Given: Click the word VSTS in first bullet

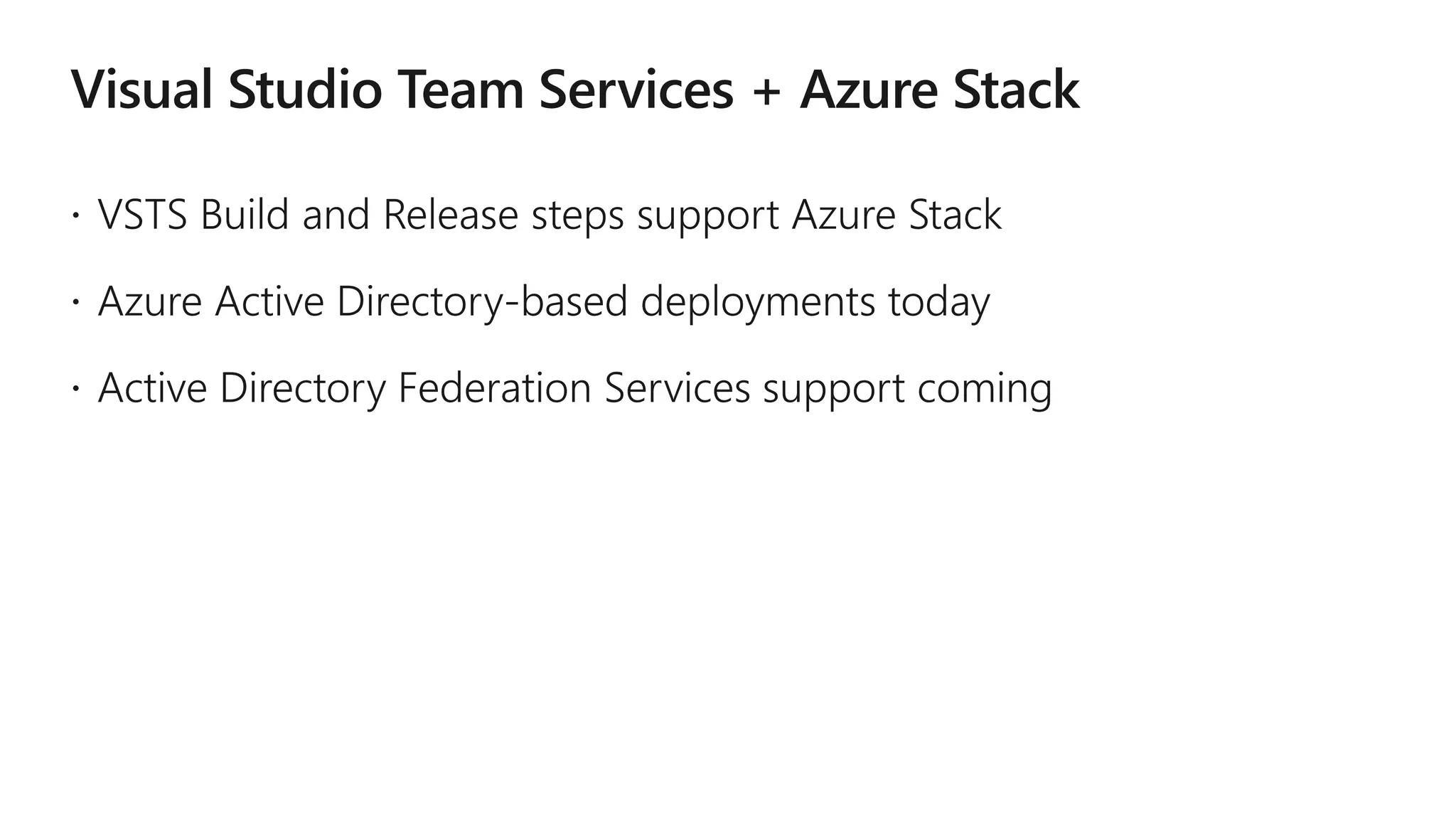Looking at the screenshot, I should point(142,215).
